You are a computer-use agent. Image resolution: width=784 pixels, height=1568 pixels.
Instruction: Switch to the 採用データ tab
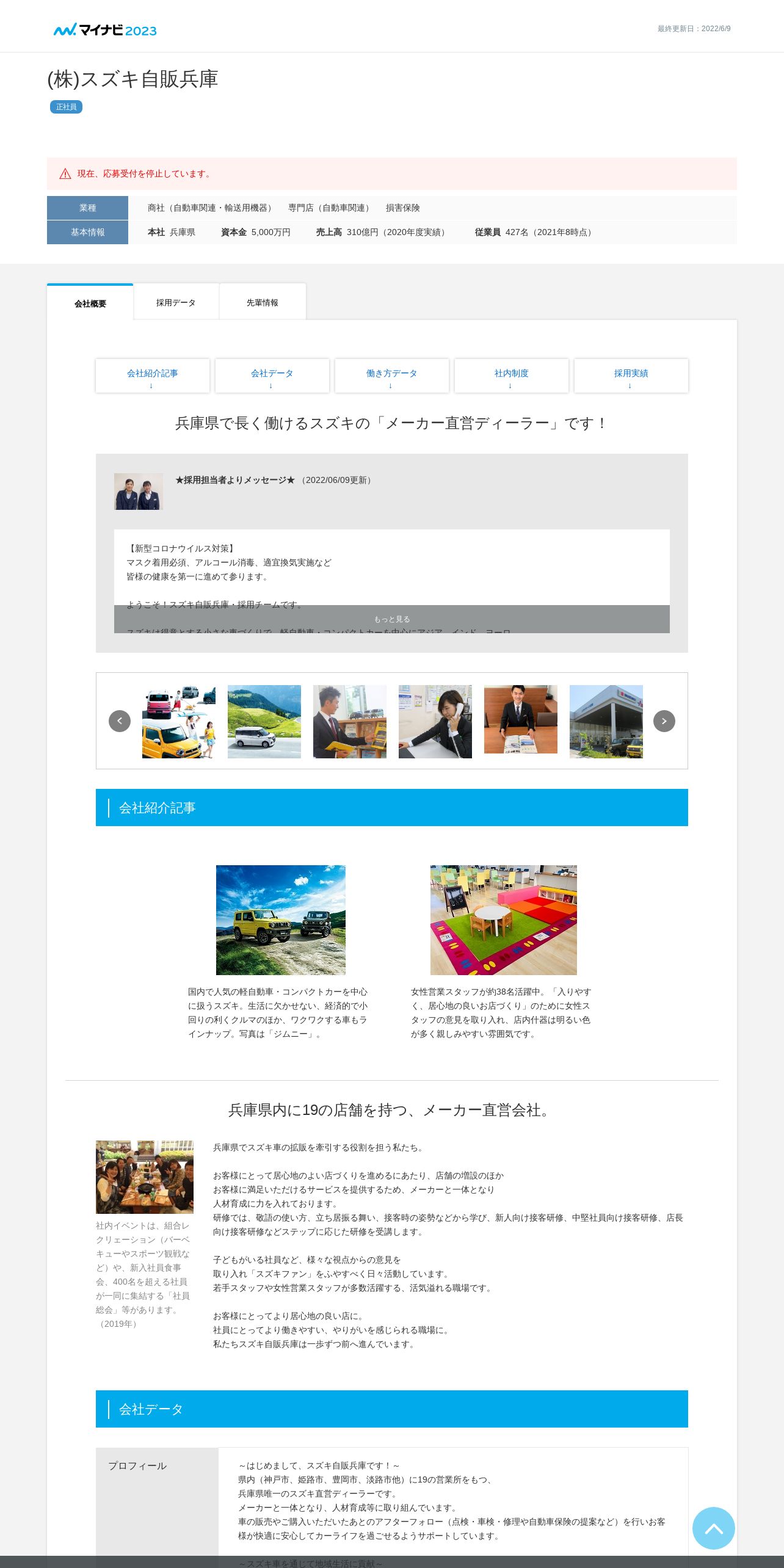click(x=176, y=302)
